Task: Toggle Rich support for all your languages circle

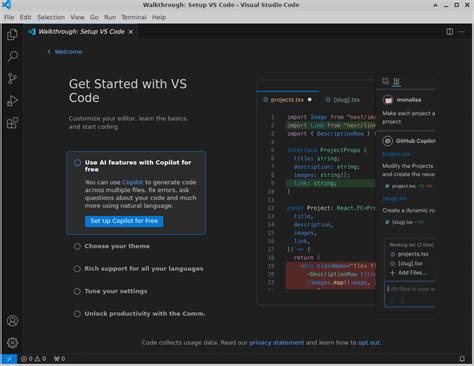Action: tap(77, 269)
